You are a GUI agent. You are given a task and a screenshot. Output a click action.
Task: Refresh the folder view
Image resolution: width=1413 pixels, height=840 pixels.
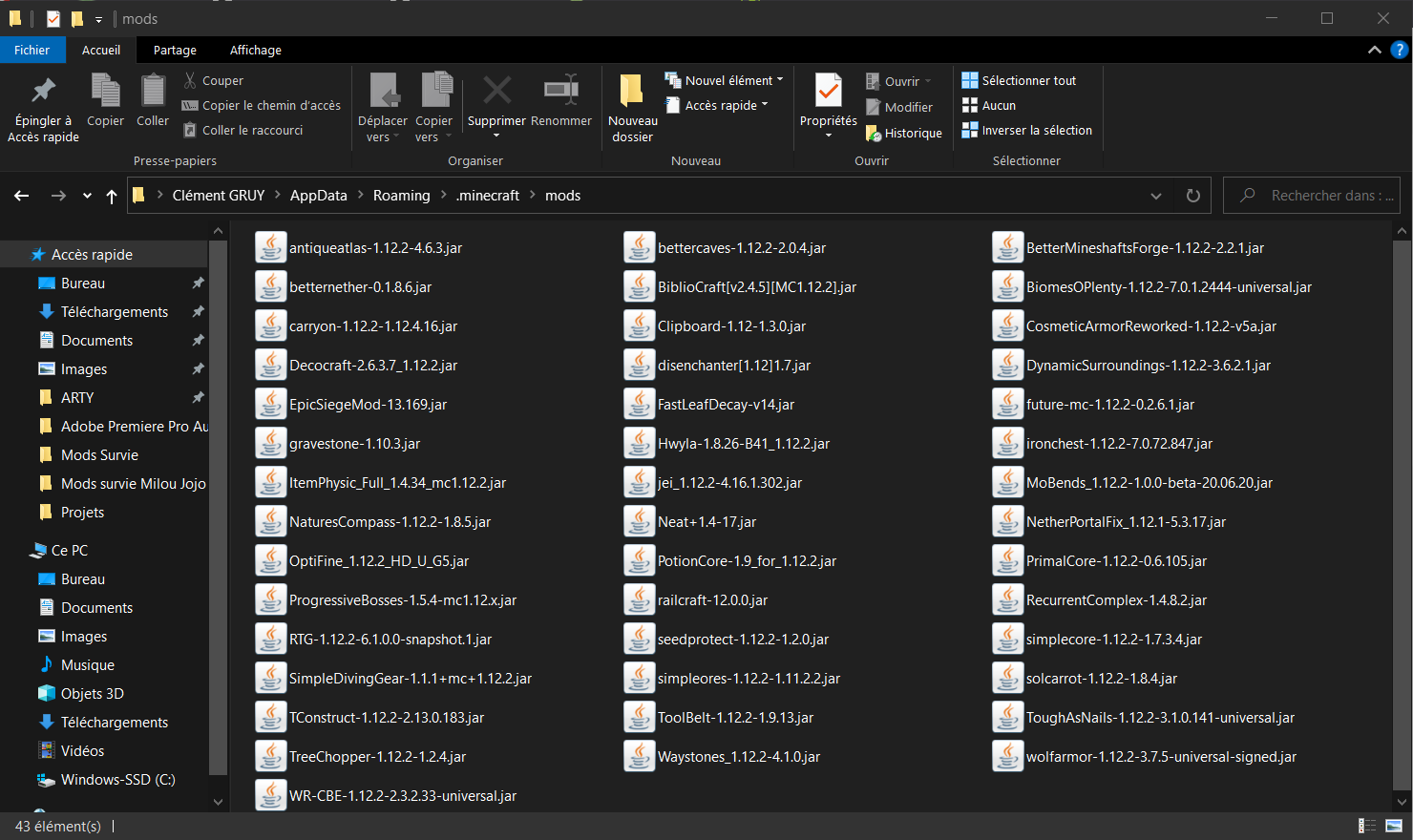[1193, 196]
